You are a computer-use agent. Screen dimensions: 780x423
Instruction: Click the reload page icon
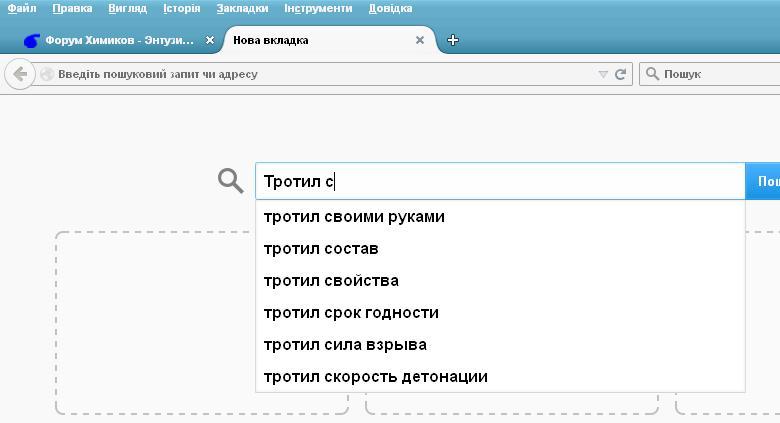[x=620, y=74]
